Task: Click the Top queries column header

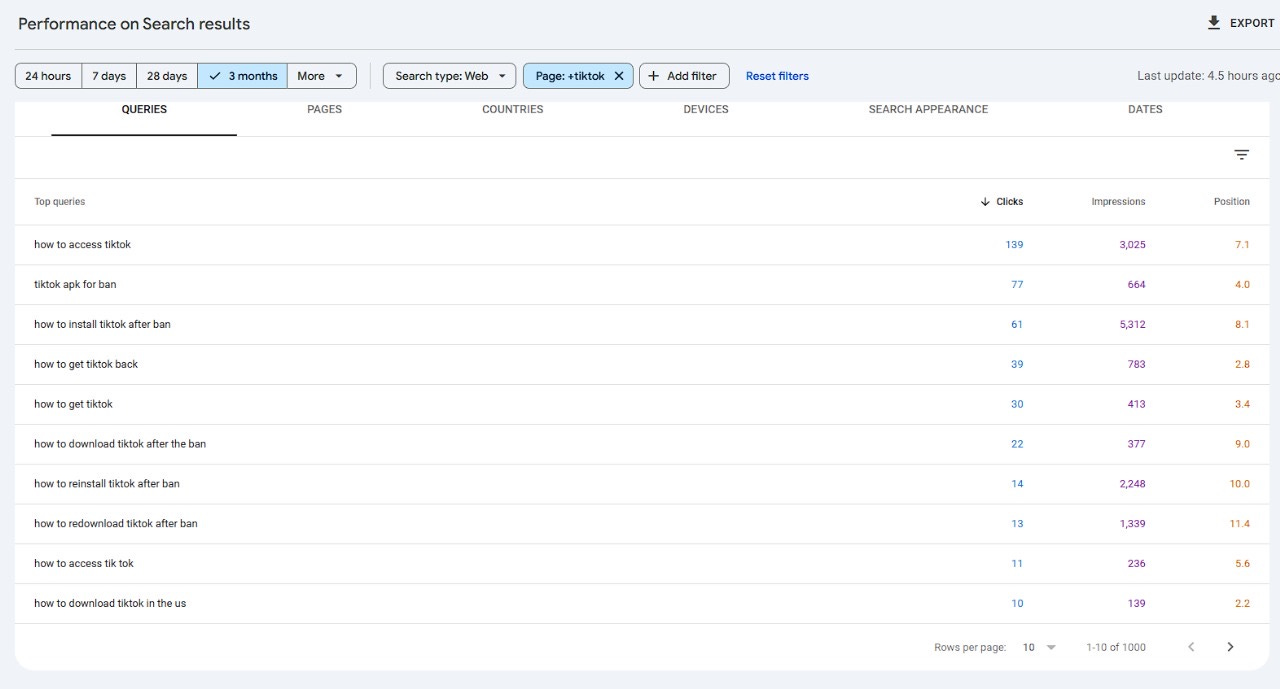Action: click(59, 202)
